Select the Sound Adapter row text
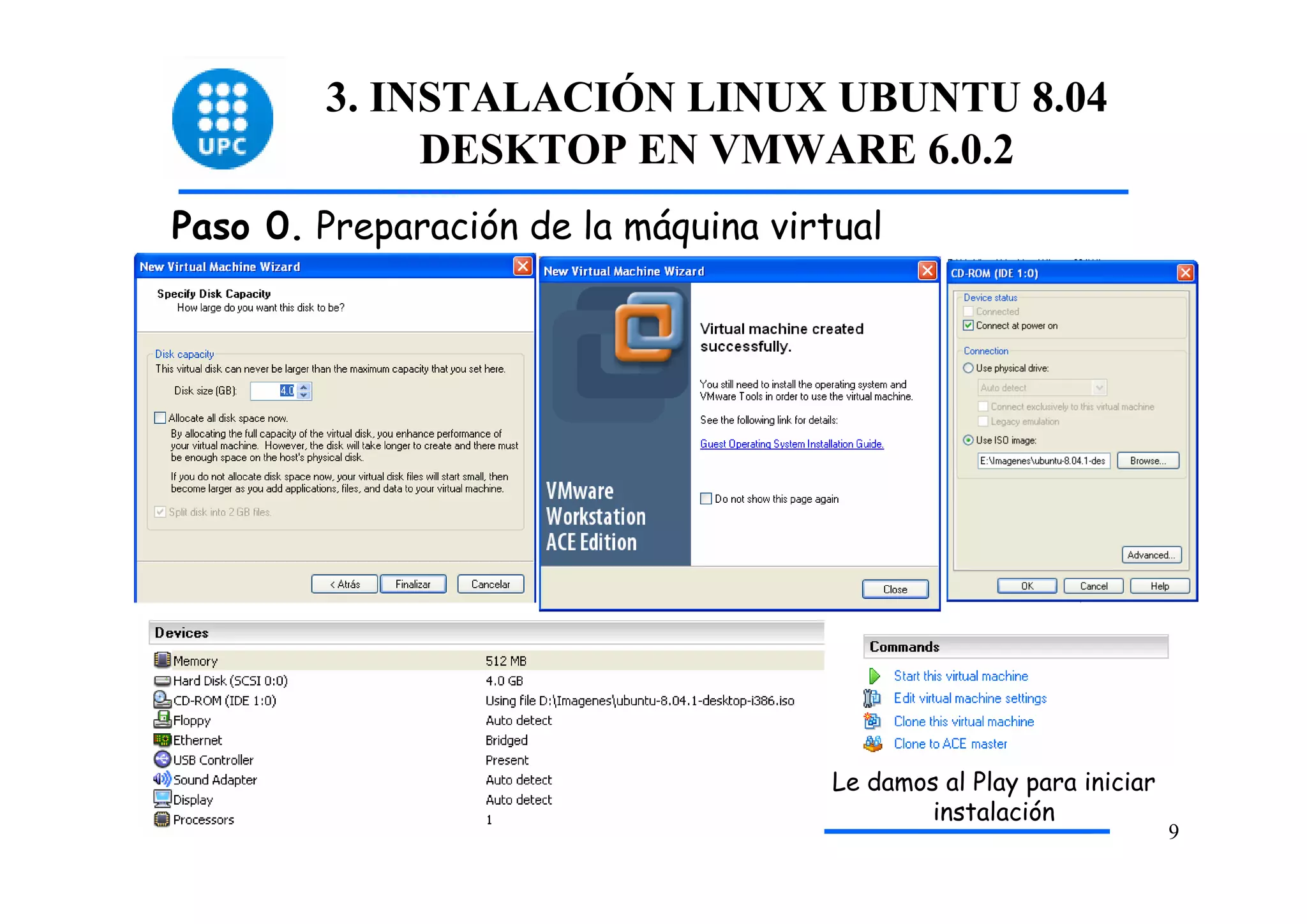Viewport: 1307px width, 924px height. tap(215, 780)
